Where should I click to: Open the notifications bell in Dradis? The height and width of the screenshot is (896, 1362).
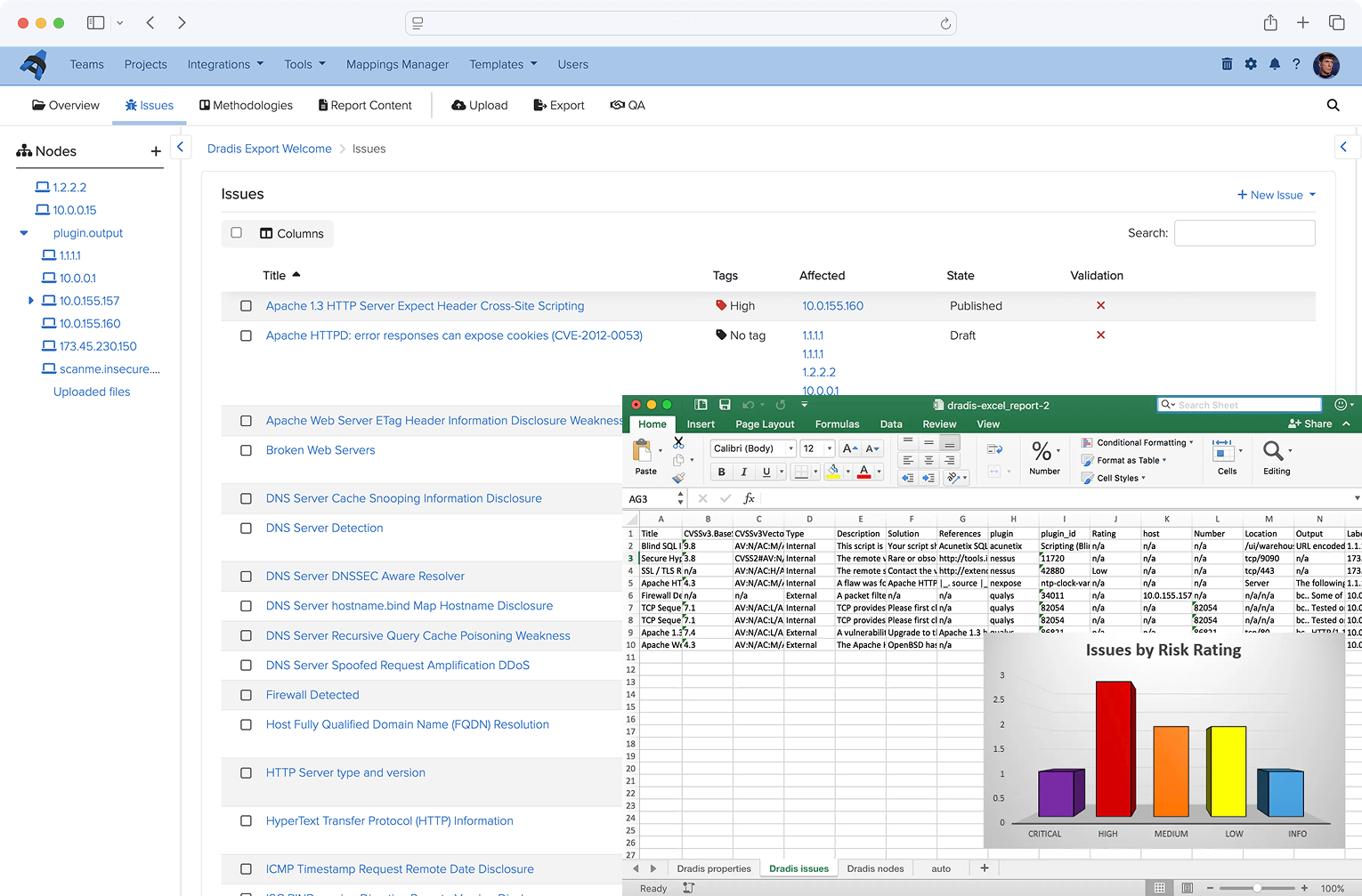[x=1274, y=63]
